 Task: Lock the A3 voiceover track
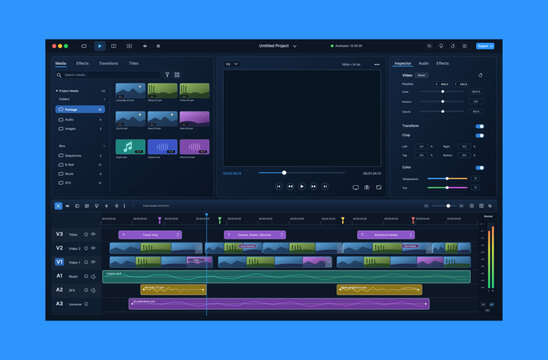coord(86,304)
